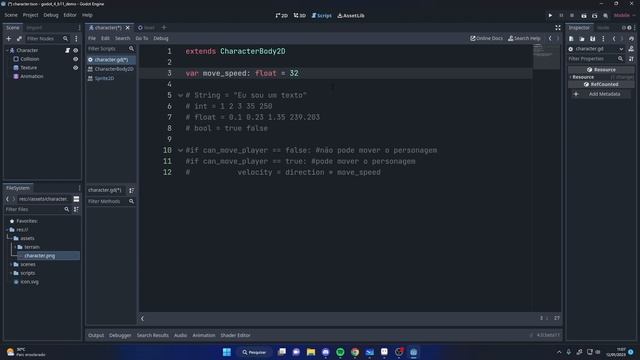Click the Add Metadata button

(600, 94)
